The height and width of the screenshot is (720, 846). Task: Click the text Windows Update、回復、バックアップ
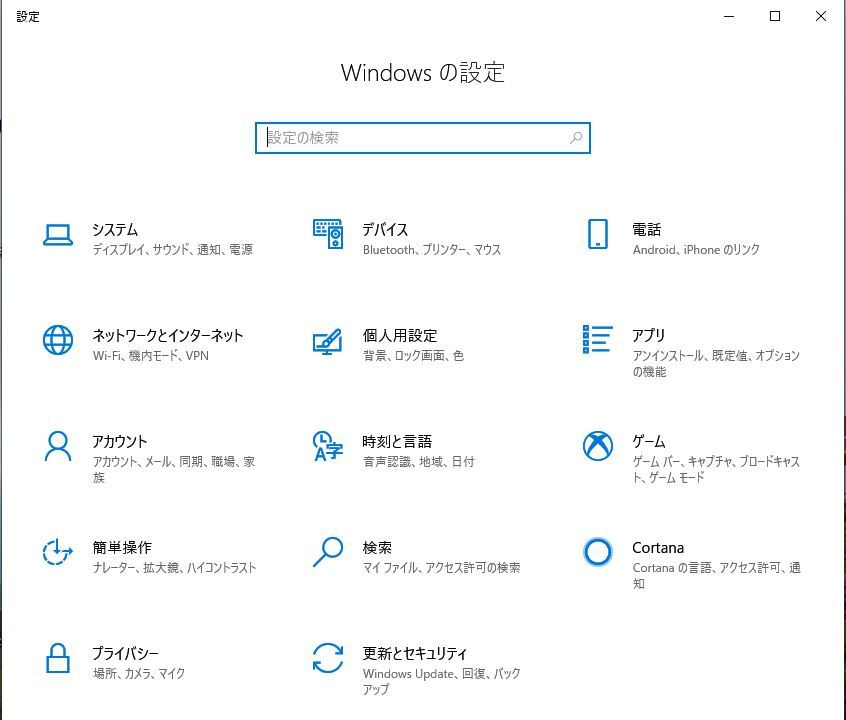coord(442,681)
